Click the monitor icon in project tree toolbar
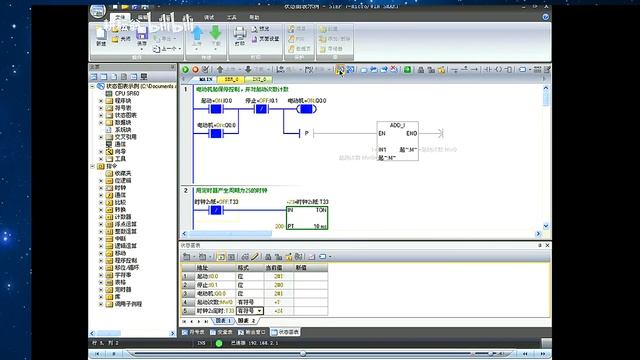This screenshot has width=640, height=360. click(144, 76)
